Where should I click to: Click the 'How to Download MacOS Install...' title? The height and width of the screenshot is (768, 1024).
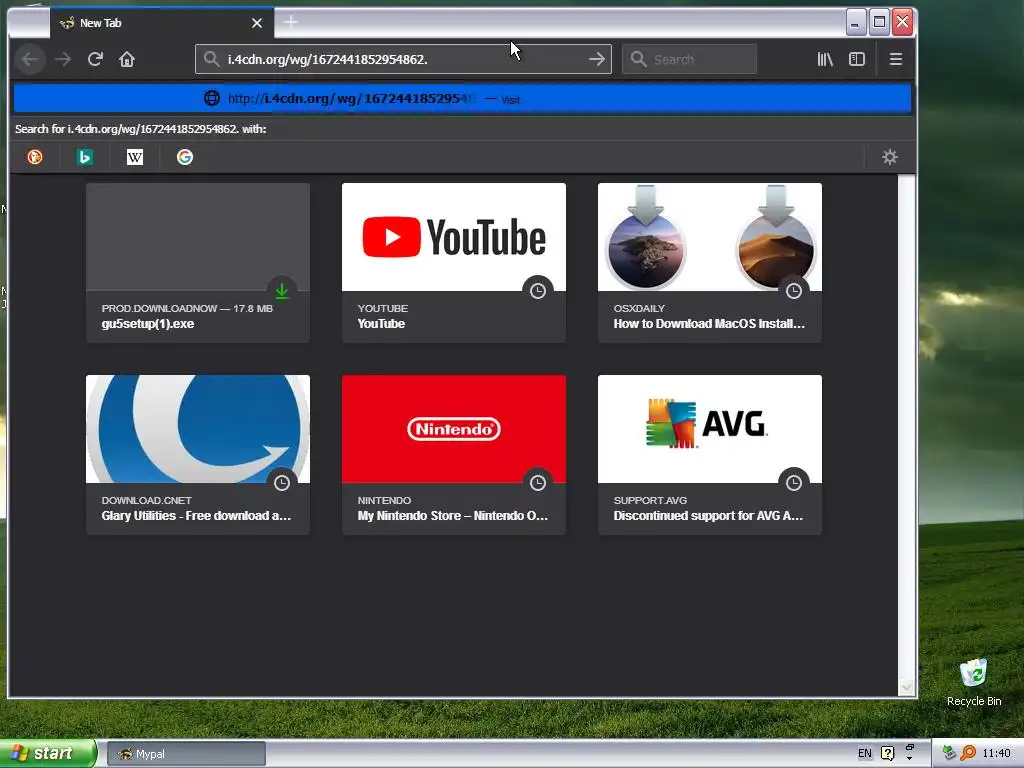tap(709, 324)
